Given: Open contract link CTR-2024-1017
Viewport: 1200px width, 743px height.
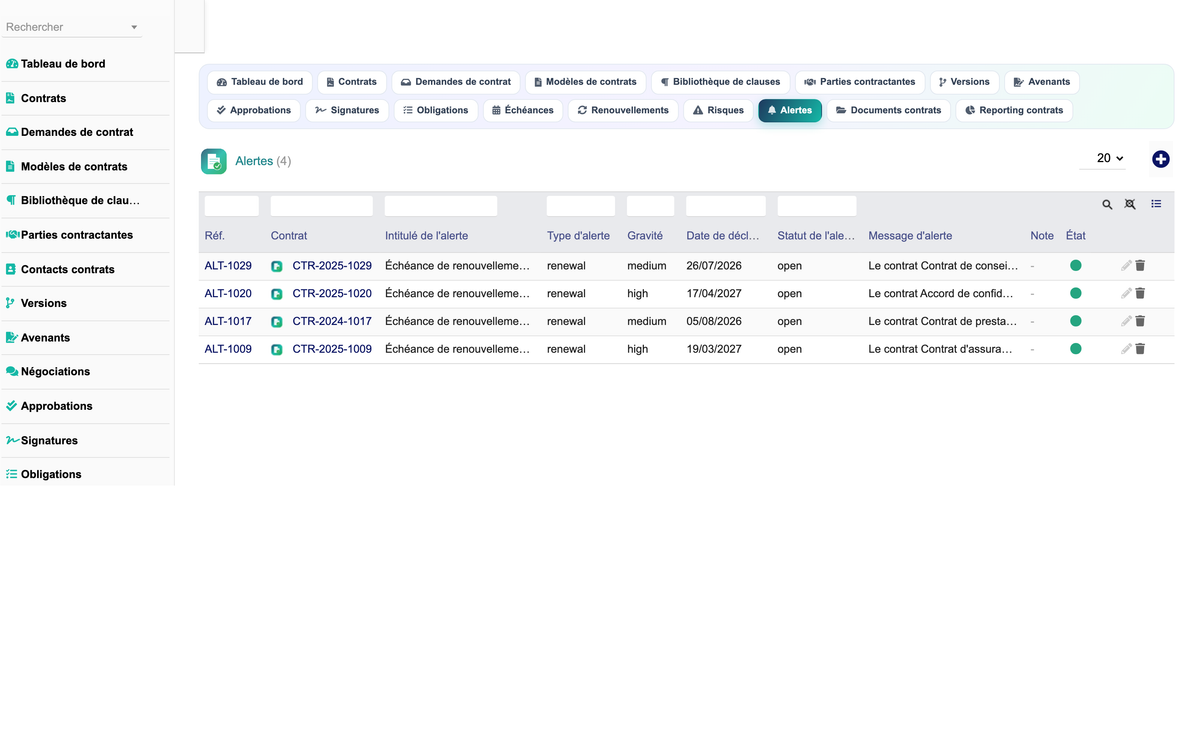Looking at the screenshot, I should pyautogui.click(x=332, y=322).
